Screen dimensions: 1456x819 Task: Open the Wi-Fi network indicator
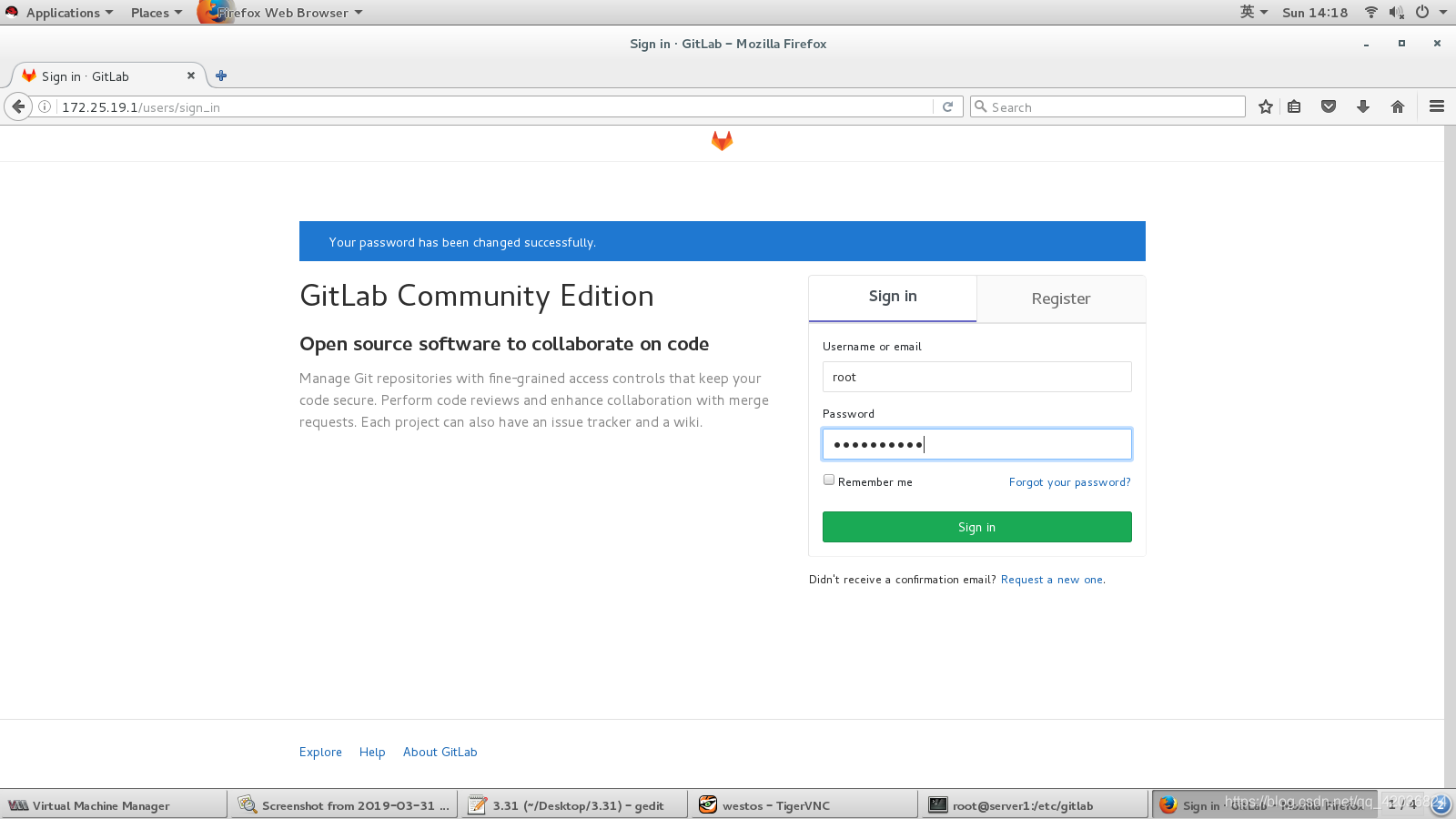point(1371,12)
